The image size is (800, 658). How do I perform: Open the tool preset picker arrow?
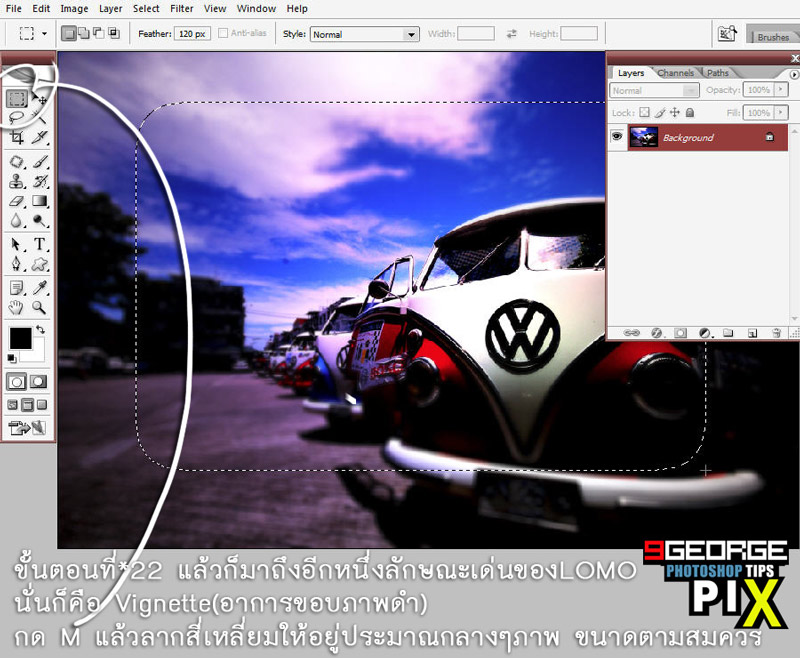click(x=44, y=34)
